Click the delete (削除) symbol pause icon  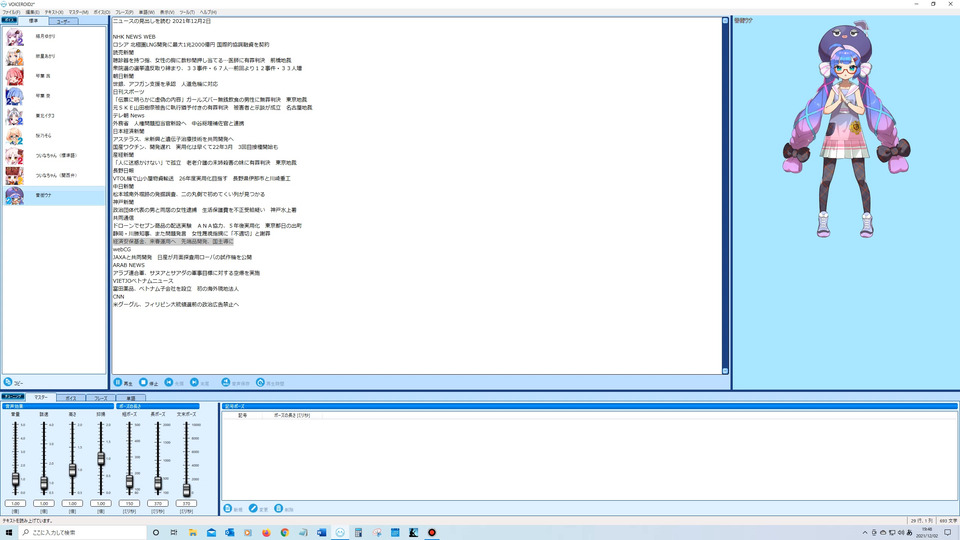tap(279, 509)
